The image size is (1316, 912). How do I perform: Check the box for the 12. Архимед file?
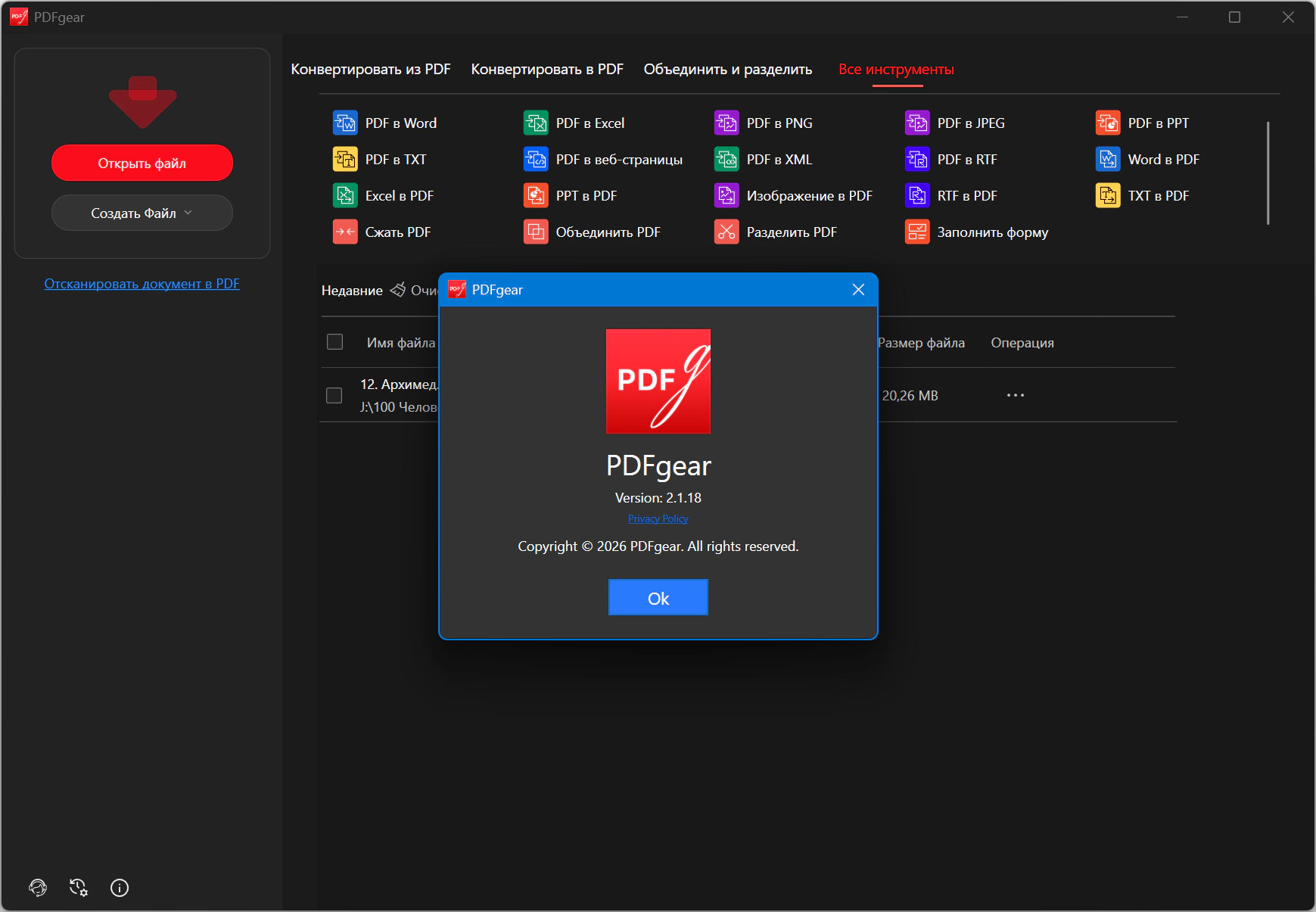334,395
